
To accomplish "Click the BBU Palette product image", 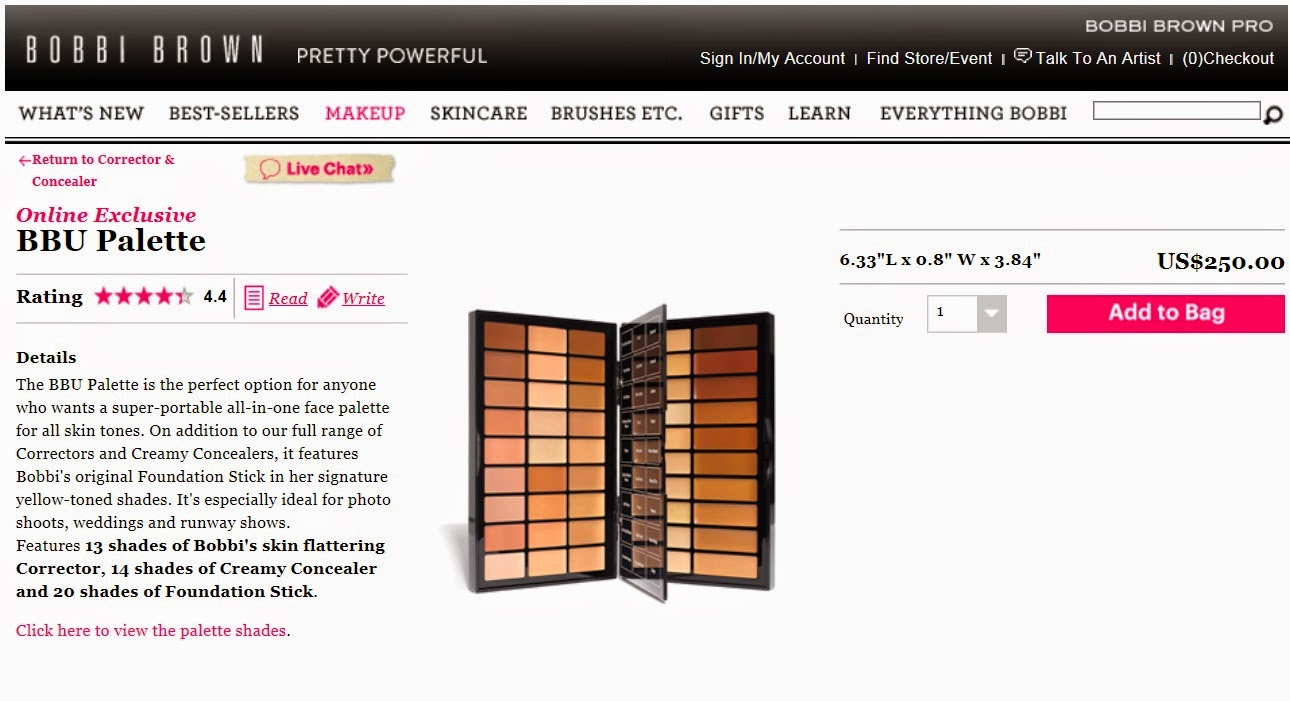I will pos(620,450).
